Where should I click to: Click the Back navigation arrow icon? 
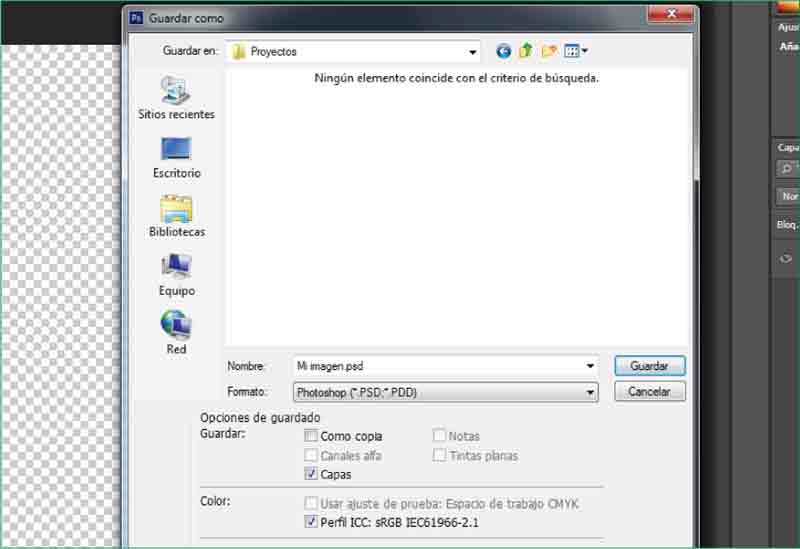coord(503,51)
